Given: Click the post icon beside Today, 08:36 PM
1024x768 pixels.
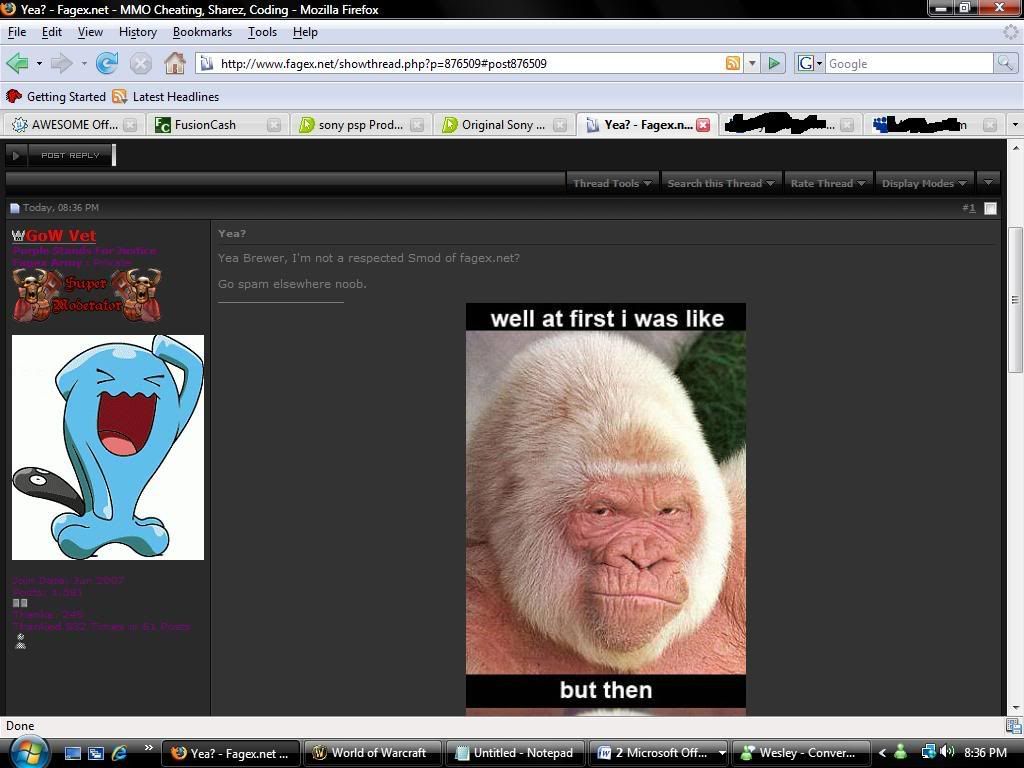Looking at the screenshot, I should coord(15,208).
